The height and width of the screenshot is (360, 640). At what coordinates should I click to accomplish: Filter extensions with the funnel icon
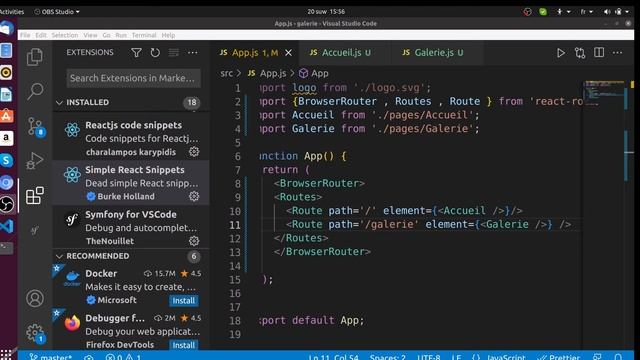[x=136, y=53]
